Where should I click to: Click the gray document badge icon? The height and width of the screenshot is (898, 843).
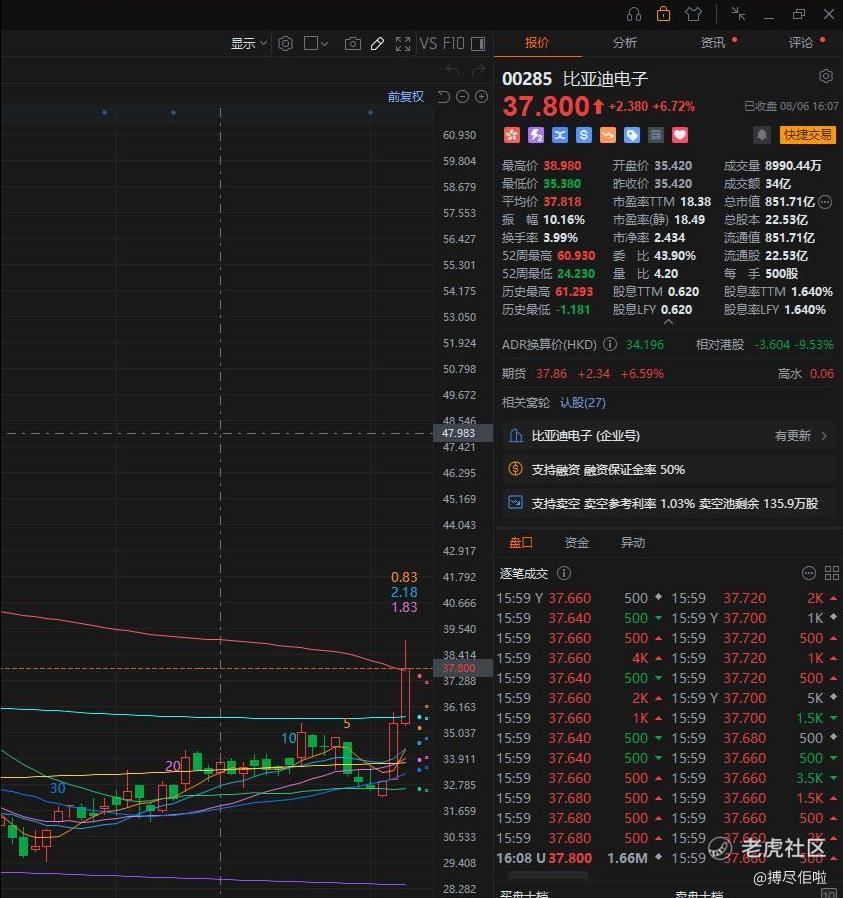pyautogui.click(x=656, y=135)
